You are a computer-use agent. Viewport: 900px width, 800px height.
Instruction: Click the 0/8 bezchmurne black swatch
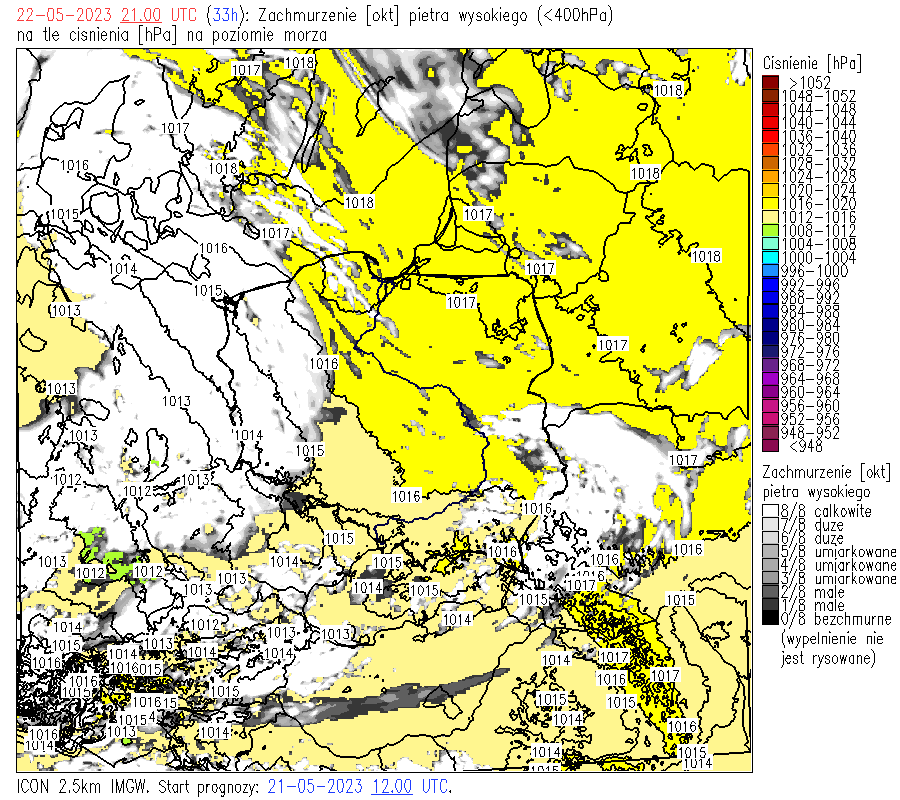pyautogui.click(x=770, y=619)
